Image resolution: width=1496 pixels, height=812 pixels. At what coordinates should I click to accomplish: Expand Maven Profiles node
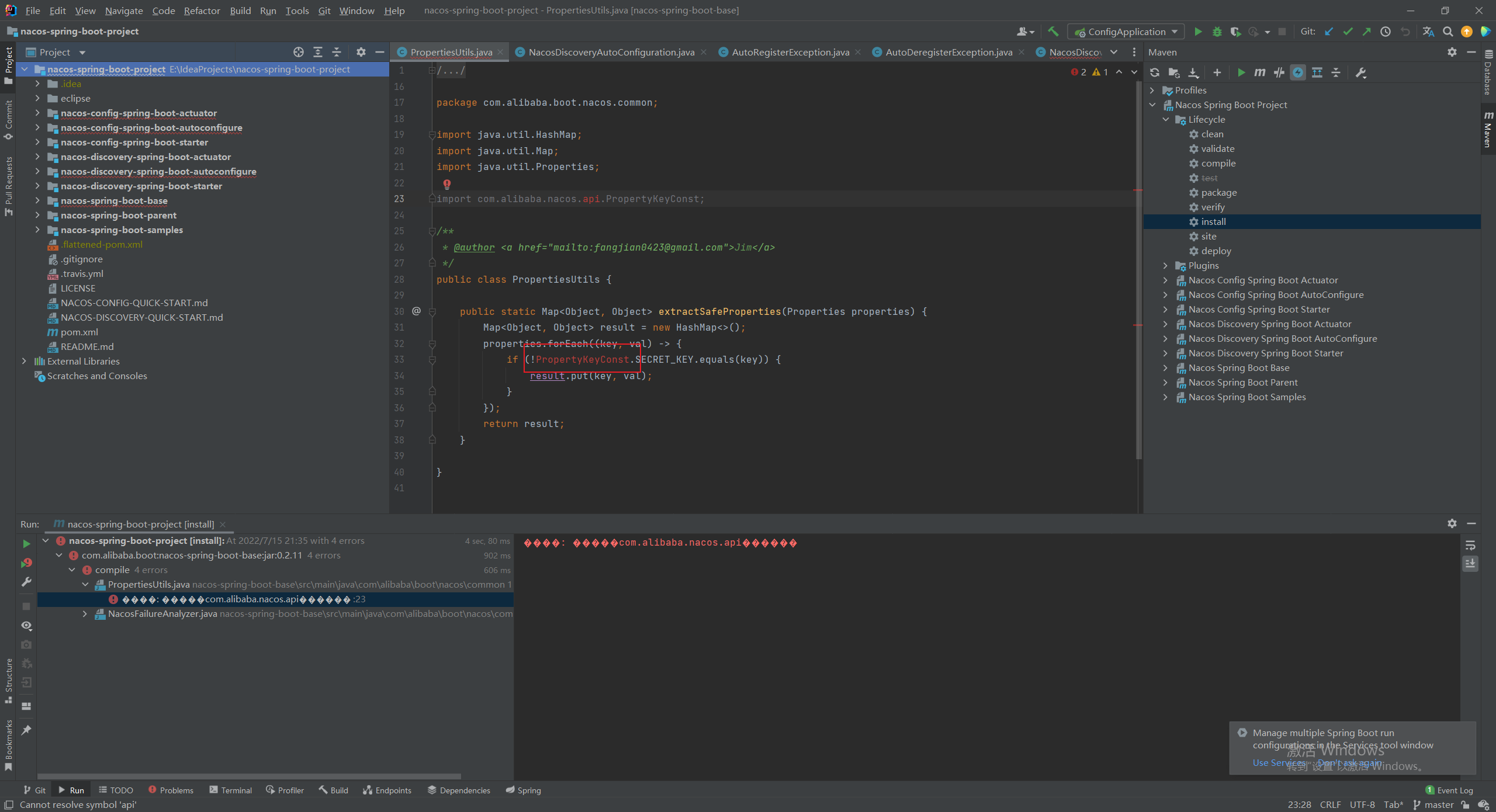(1152, 90)
